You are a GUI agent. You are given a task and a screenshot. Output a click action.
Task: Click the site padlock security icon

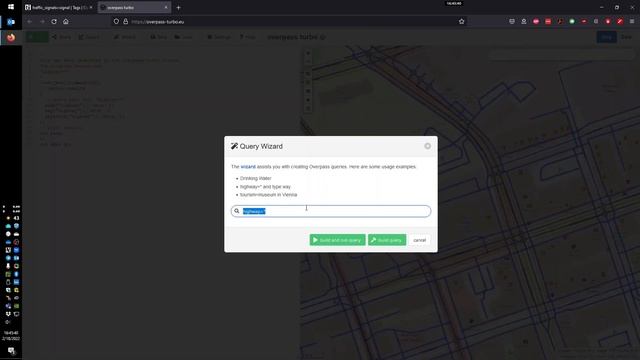126,22
